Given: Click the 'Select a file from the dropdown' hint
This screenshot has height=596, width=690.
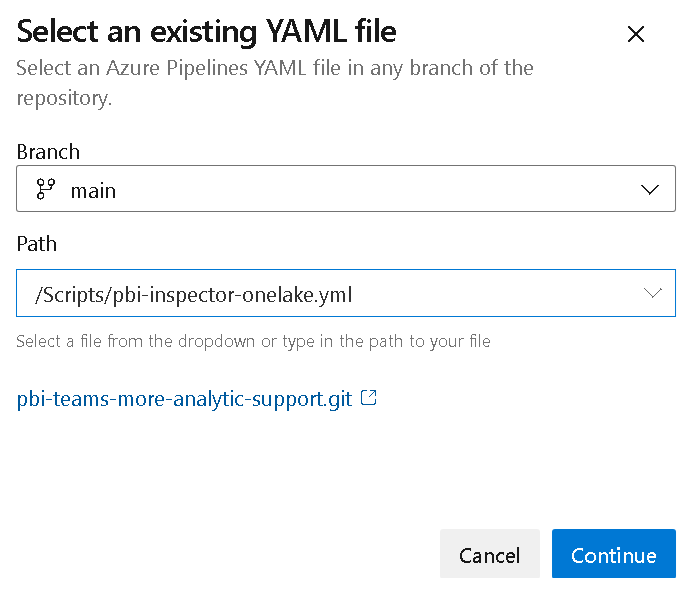Looking at the screenshot, I should click(x=253, y=341).
